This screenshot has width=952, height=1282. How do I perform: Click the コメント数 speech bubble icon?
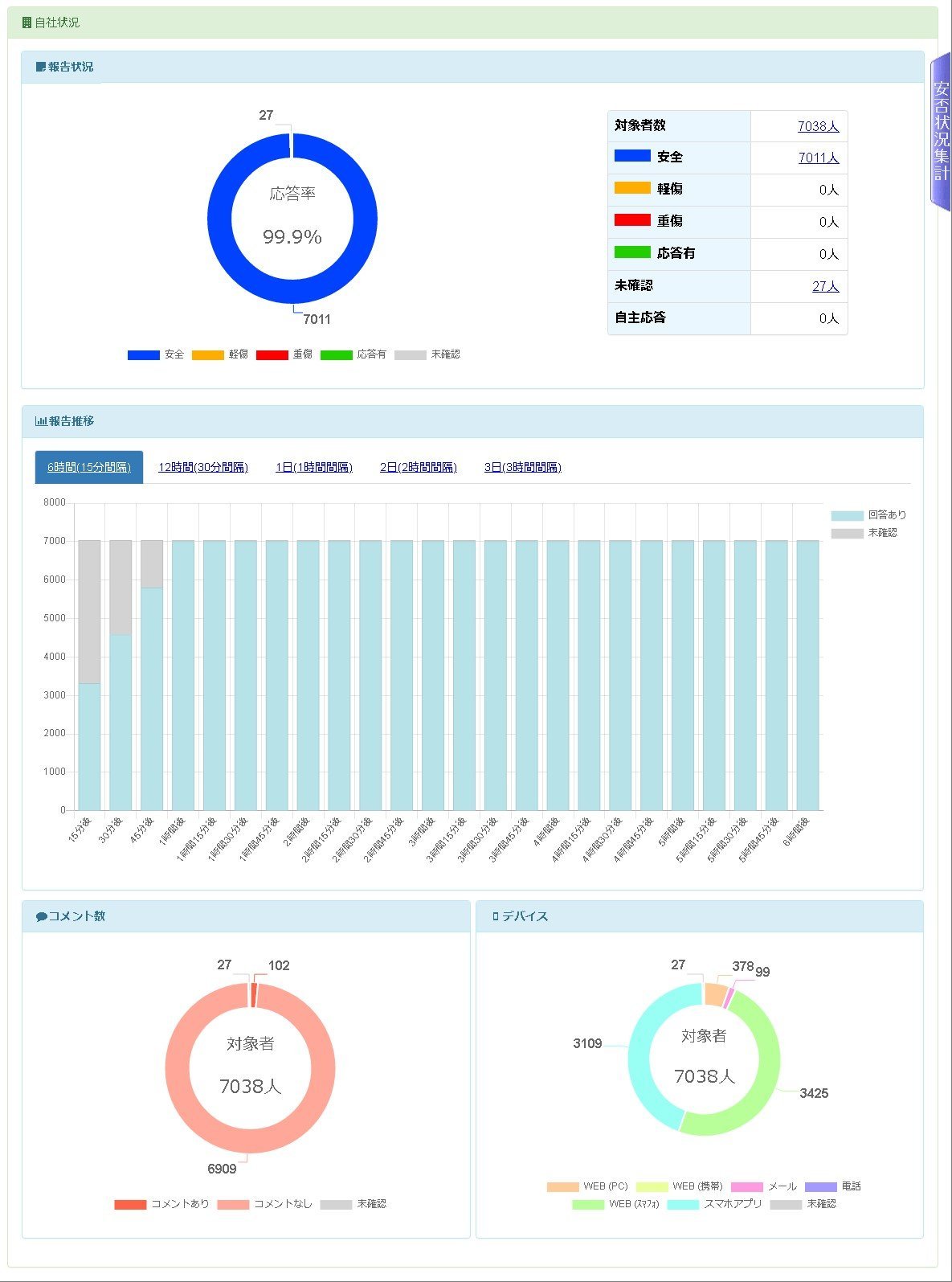[x=42, y=916]
